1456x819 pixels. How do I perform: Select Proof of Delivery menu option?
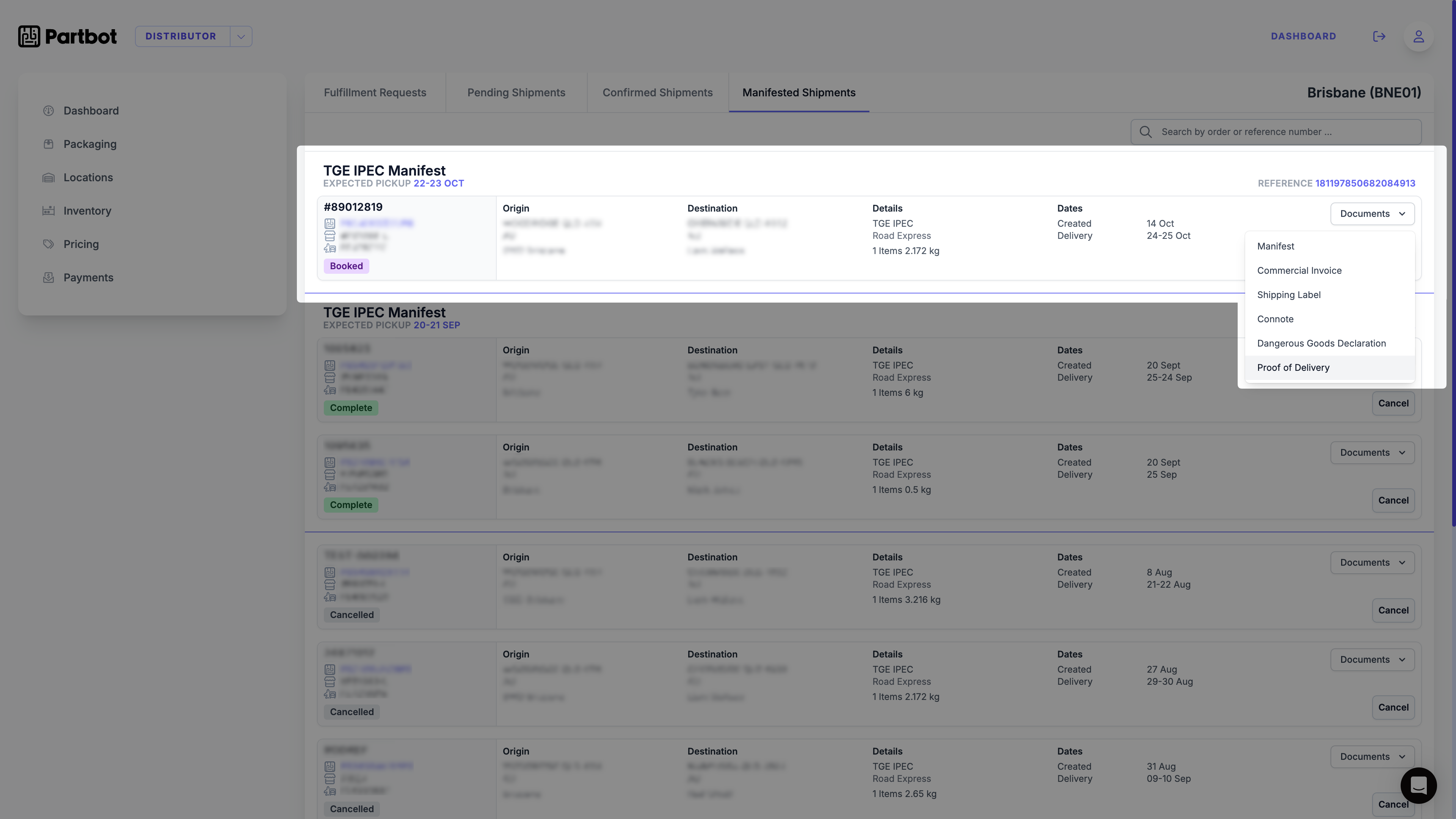coord(1293,367)
